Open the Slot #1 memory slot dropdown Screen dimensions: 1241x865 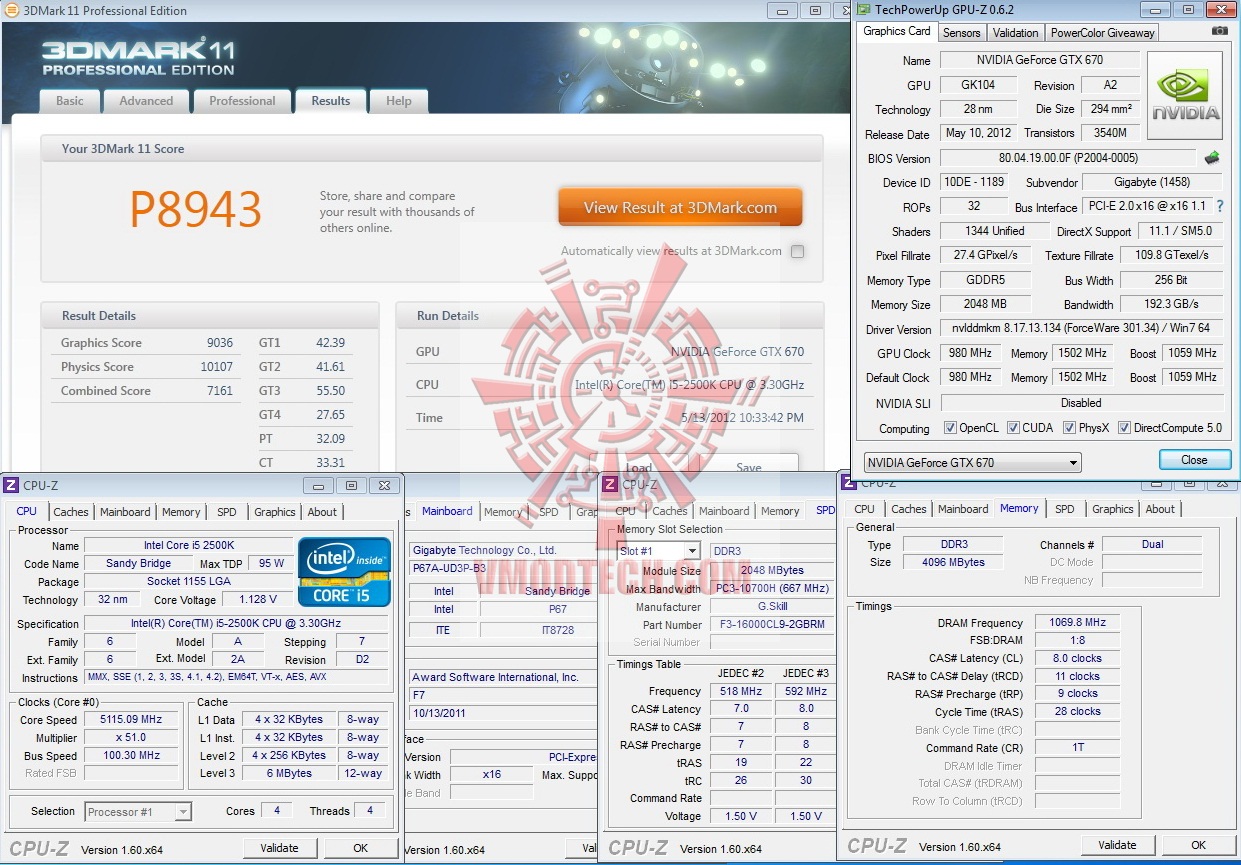point(659,551)
